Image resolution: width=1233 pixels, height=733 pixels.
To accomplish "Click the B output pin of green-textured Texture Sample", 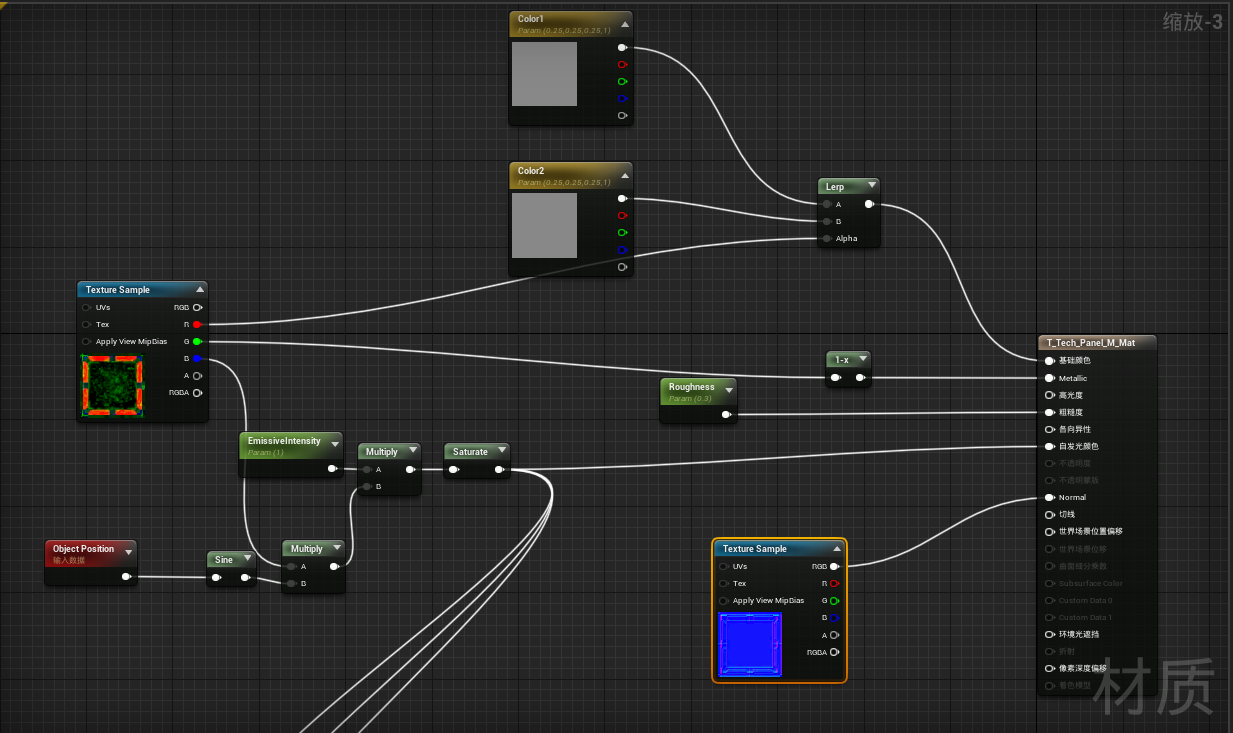I will pos(197,358).
